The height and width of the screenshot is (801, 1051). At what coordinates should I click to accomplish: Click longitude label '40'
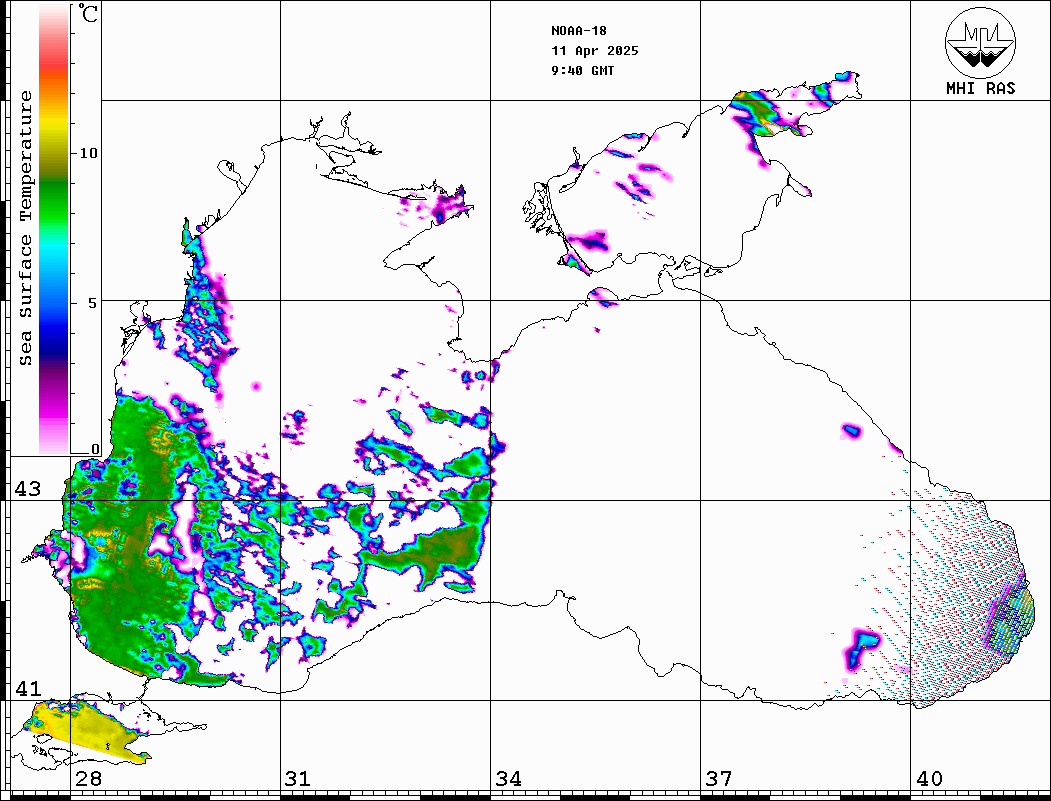click(929, 779)
